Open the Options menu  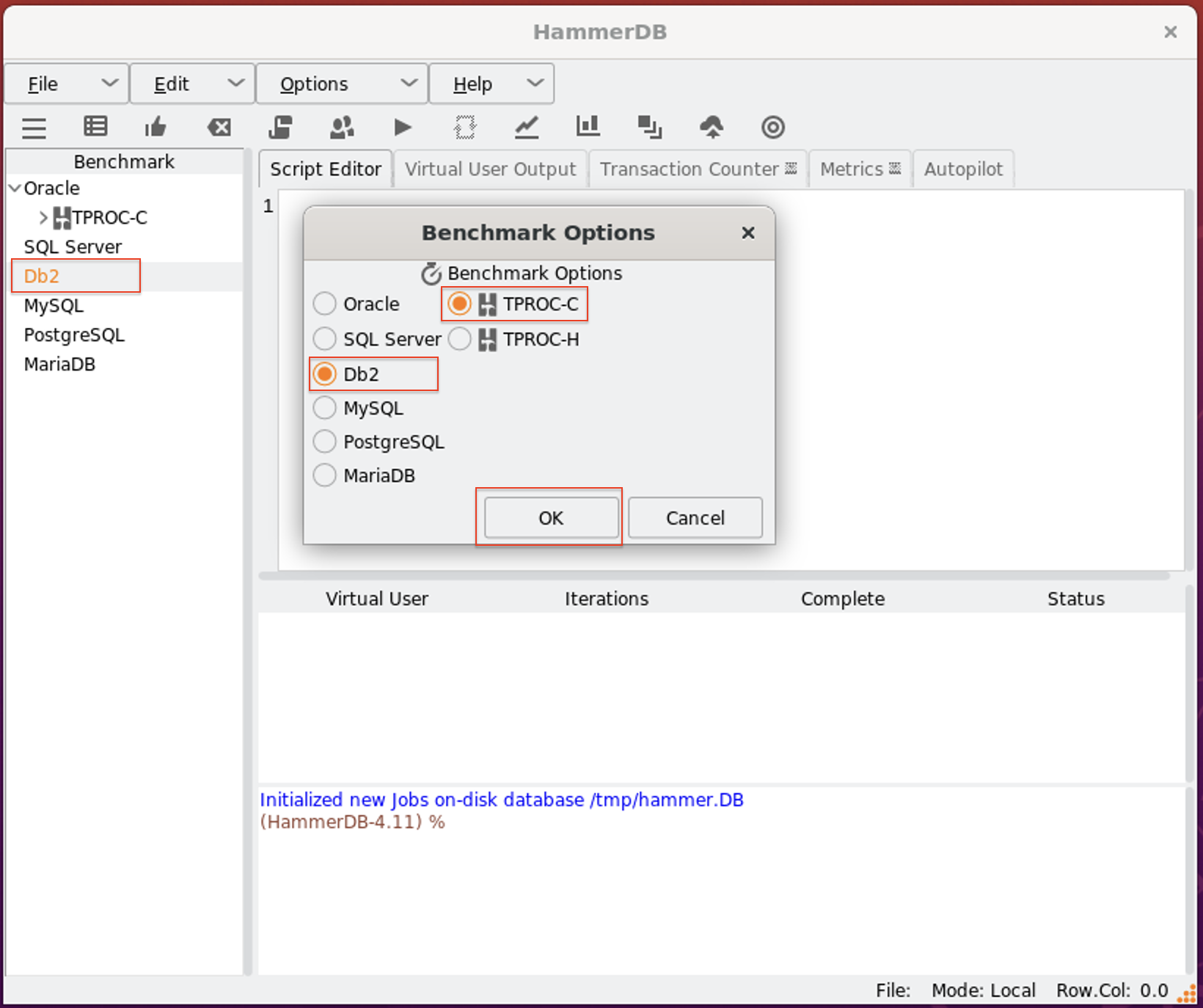click(342, 84)
